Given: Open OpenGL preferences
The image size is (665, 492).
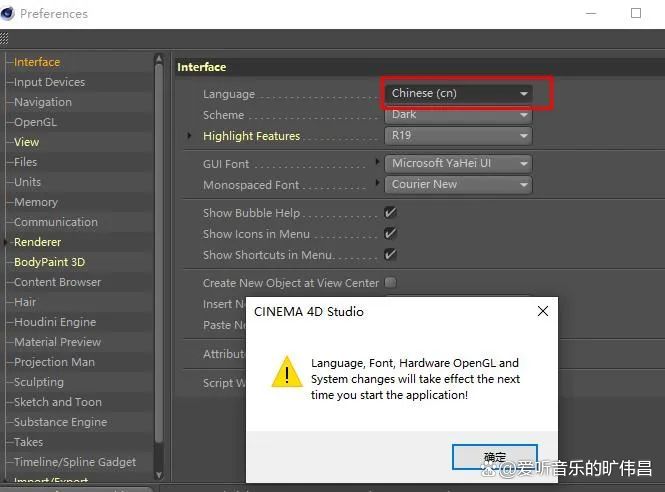Looking at the screenshot, I should click(x=35, y=122).
